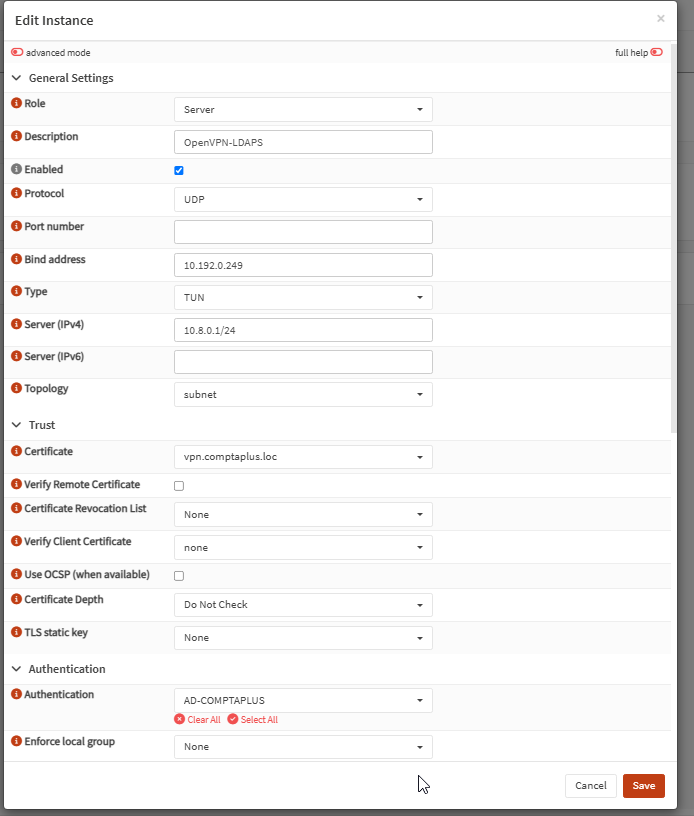Click the info icon beside Enforce local group
The width and height of the screenshot is (694, 816).
(x=17, y=741)
